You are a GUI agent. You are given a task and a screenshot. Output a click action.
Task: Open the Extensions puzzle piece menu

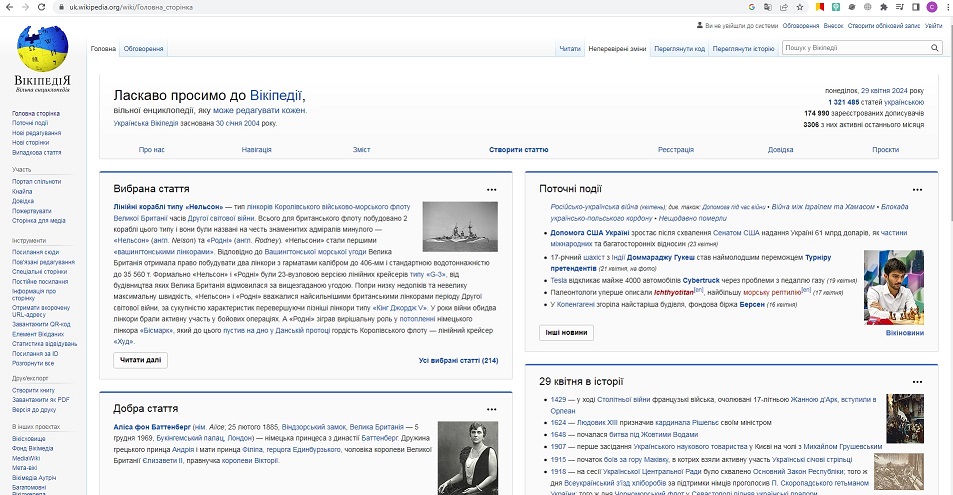(884, 7)
